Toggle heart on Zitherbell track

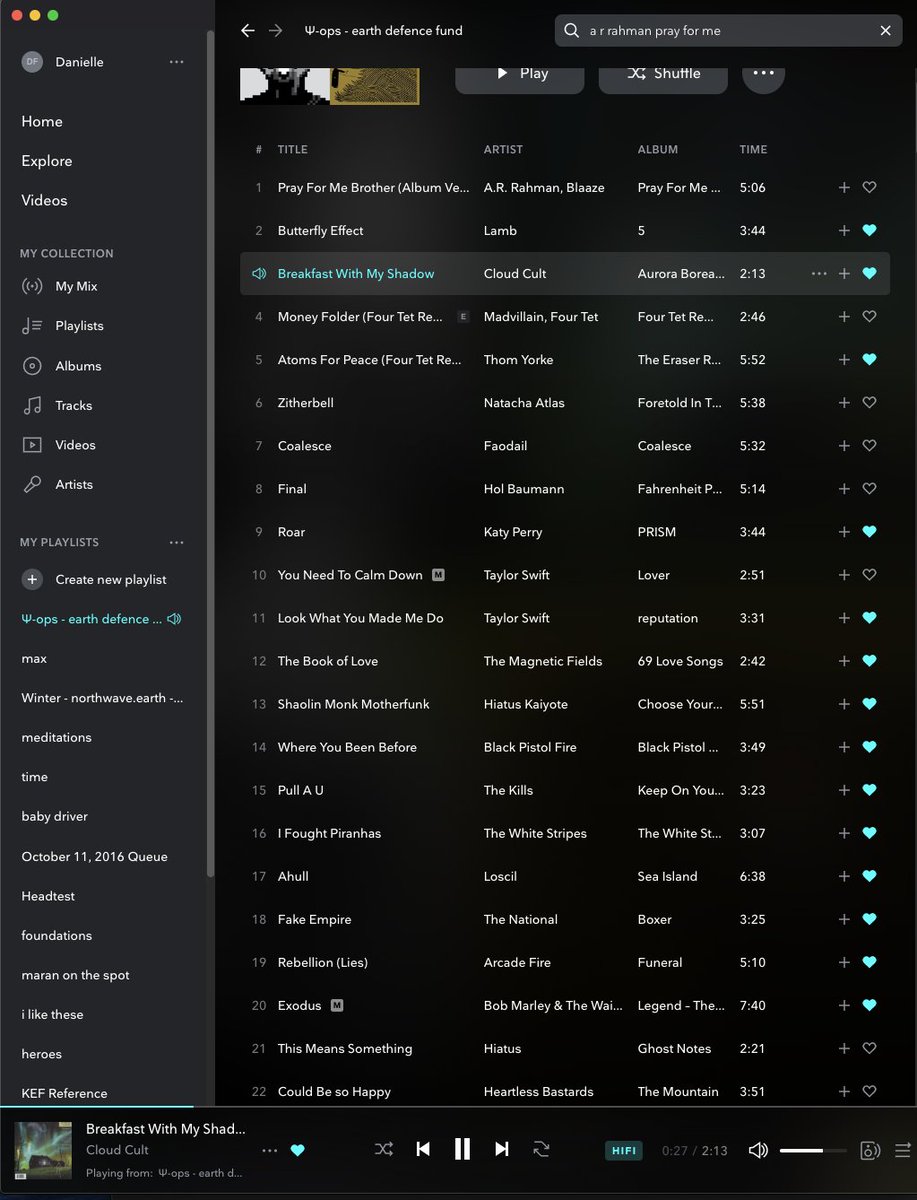click(869, 403)
